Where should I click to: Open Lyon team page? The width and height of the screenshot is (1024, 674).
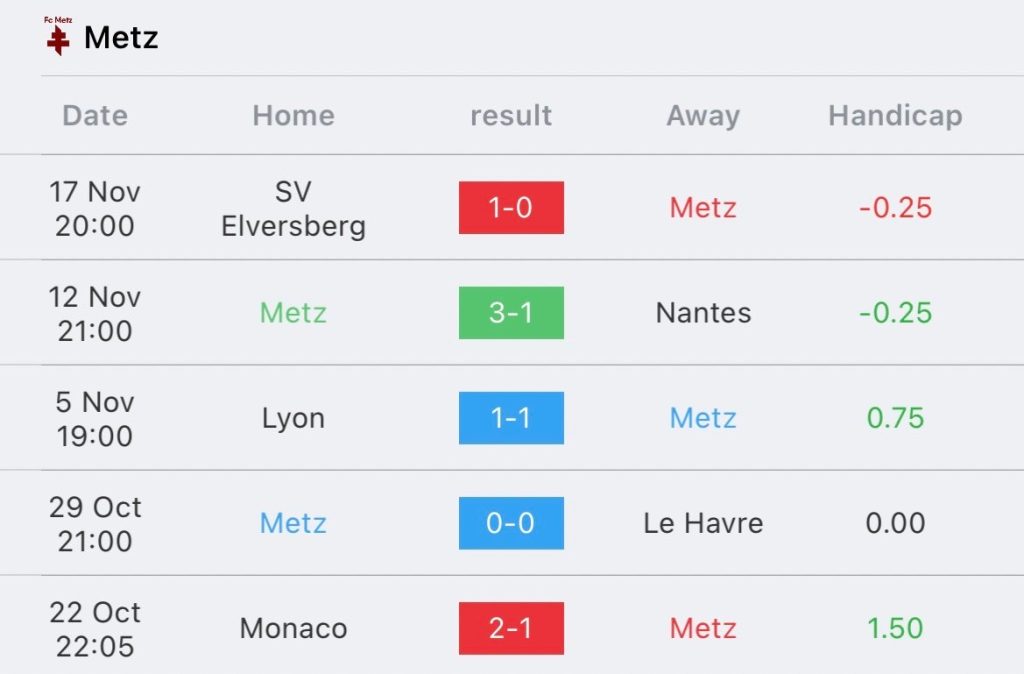293,419
